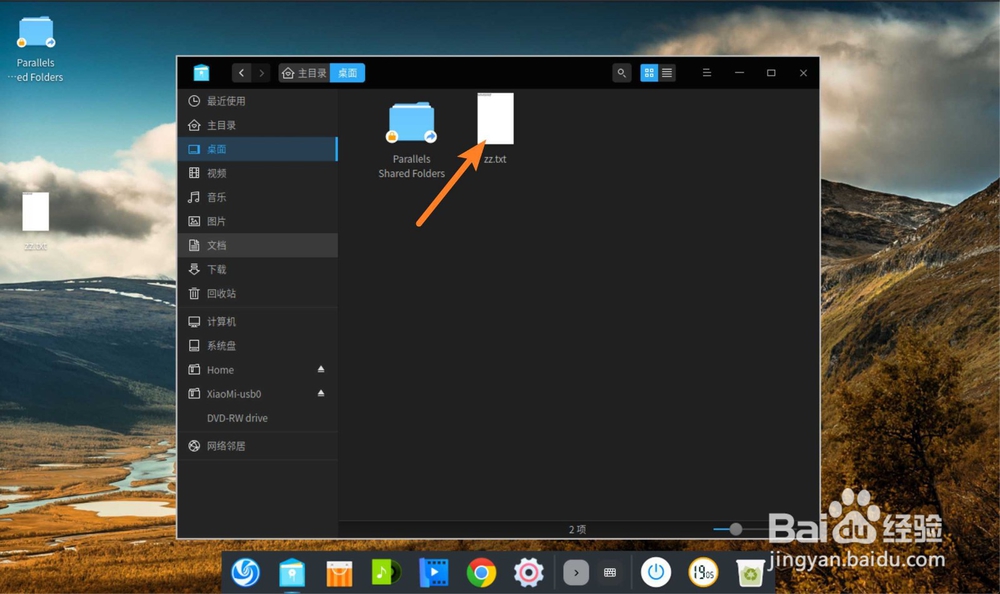Launch the movie player from the dock
The width and height of the screenshot is (1000, 594).
[x=434, y=572]
